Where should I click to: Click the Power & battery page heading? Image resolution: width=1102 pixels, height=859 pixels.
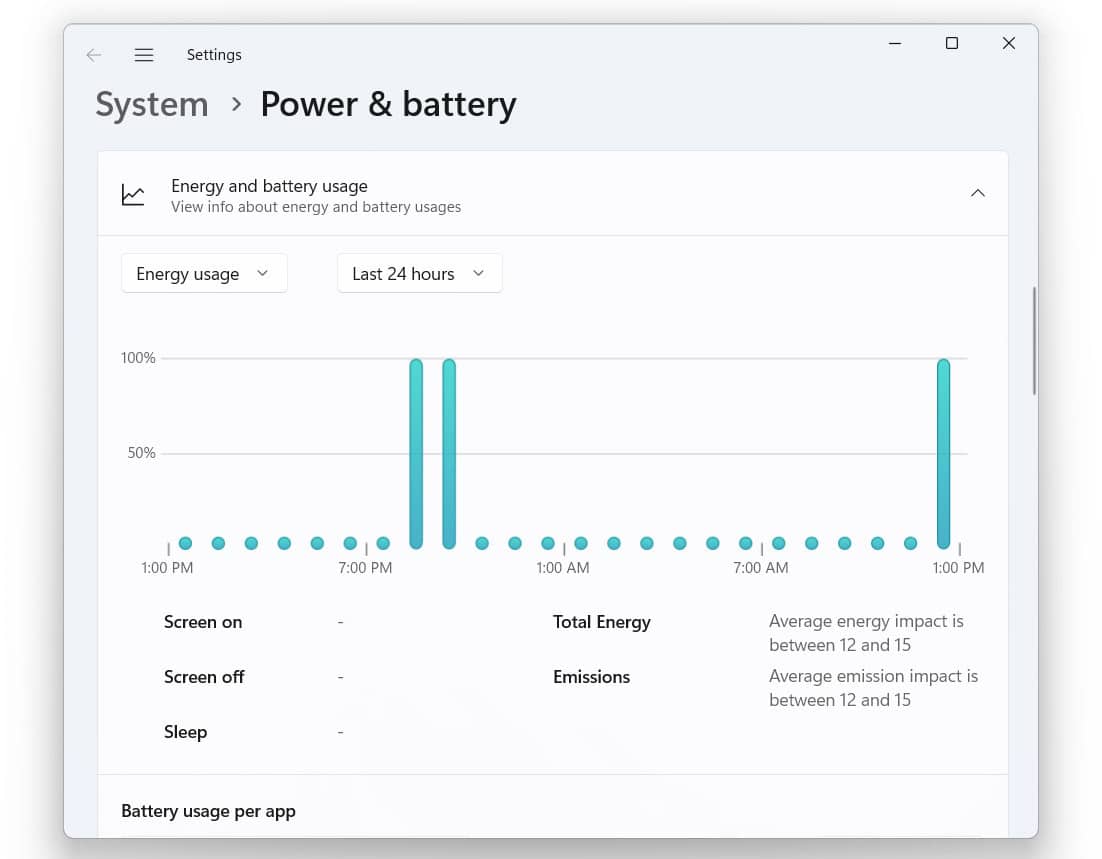(388, 104)
